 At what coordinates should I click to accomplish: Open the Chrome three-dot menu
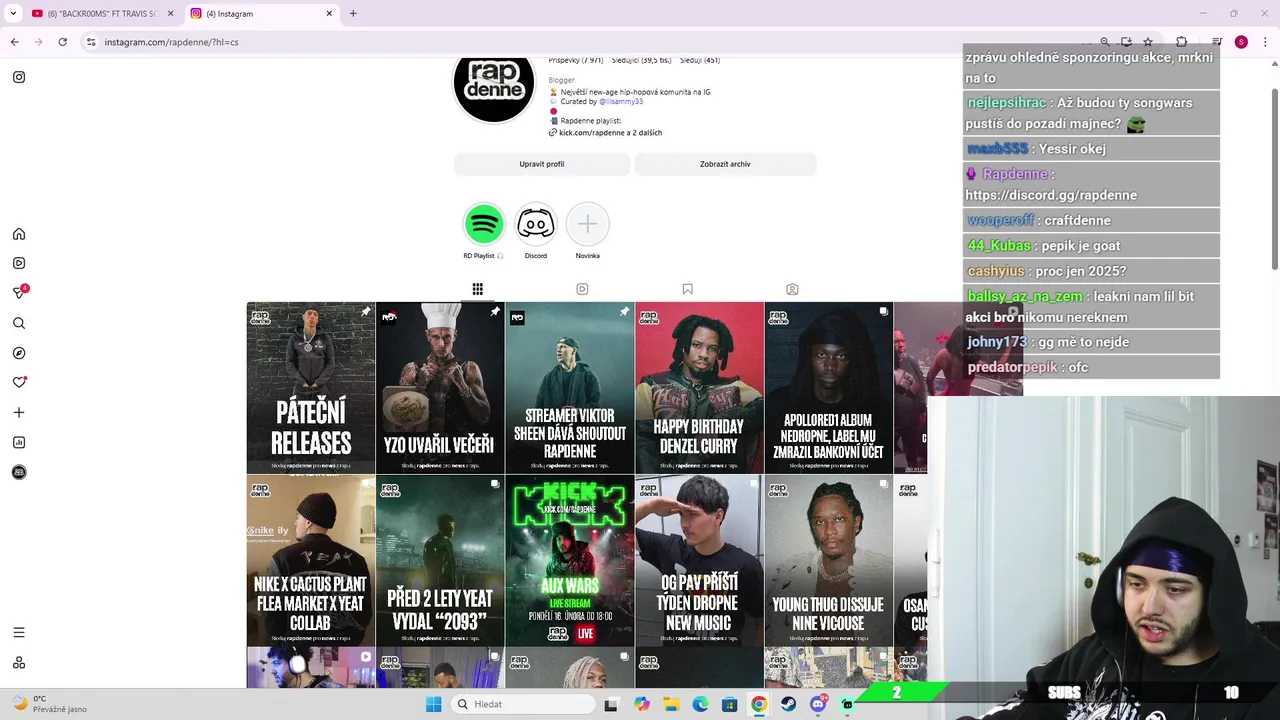pos(1265,42)
